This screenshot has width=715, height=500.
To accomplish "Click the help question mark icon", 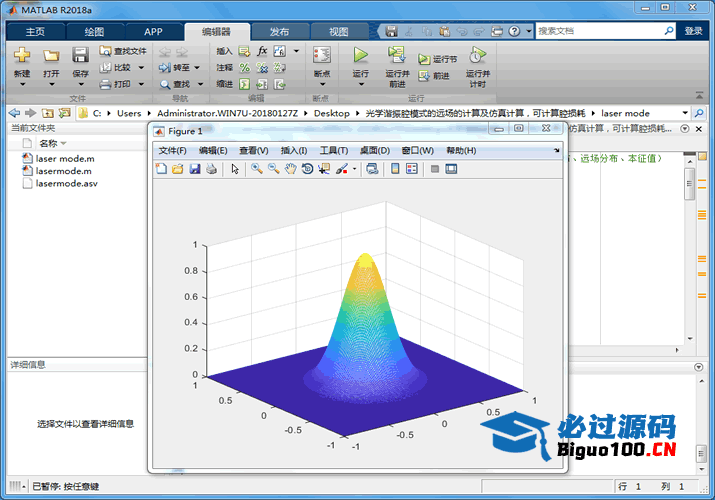I will coord(514,31).
